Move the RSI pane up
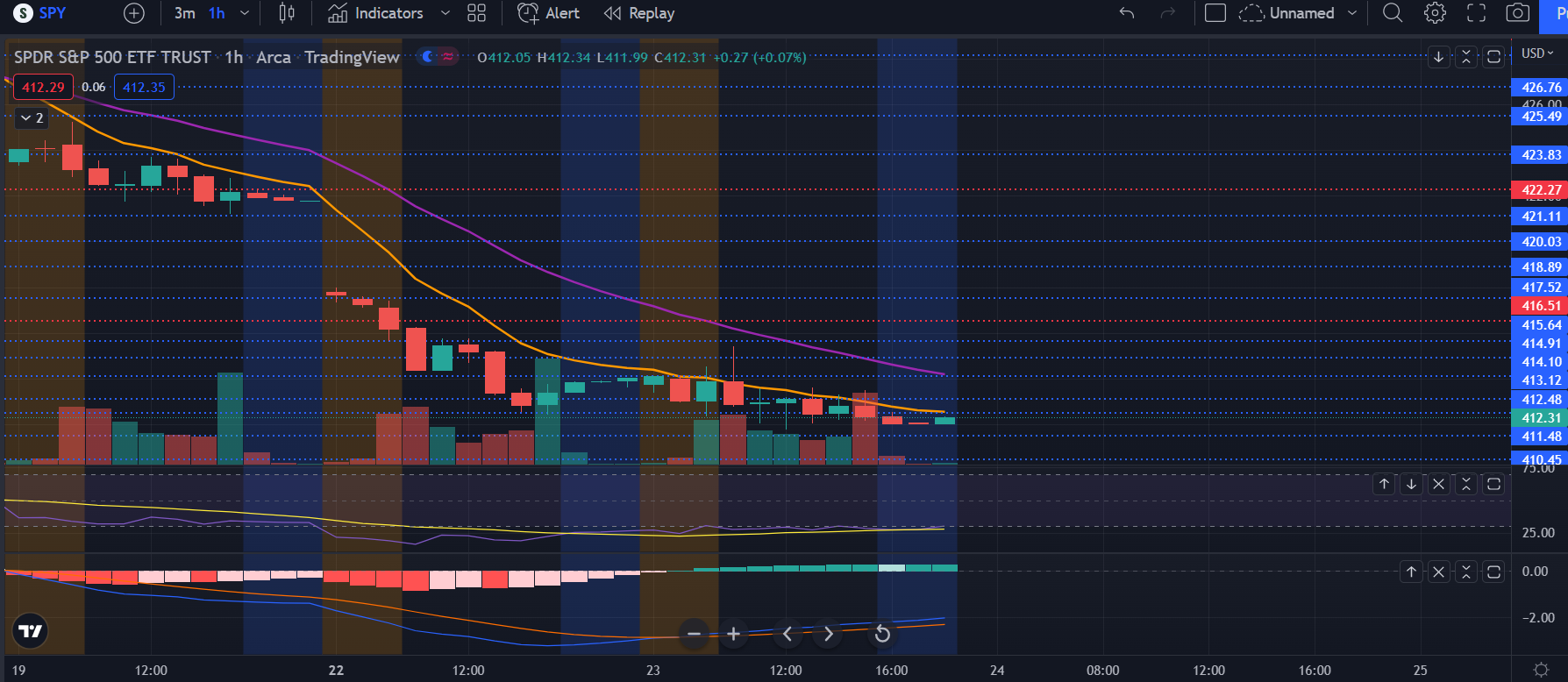This screenshot has width=1568, height=682. tap(1384, 484)
